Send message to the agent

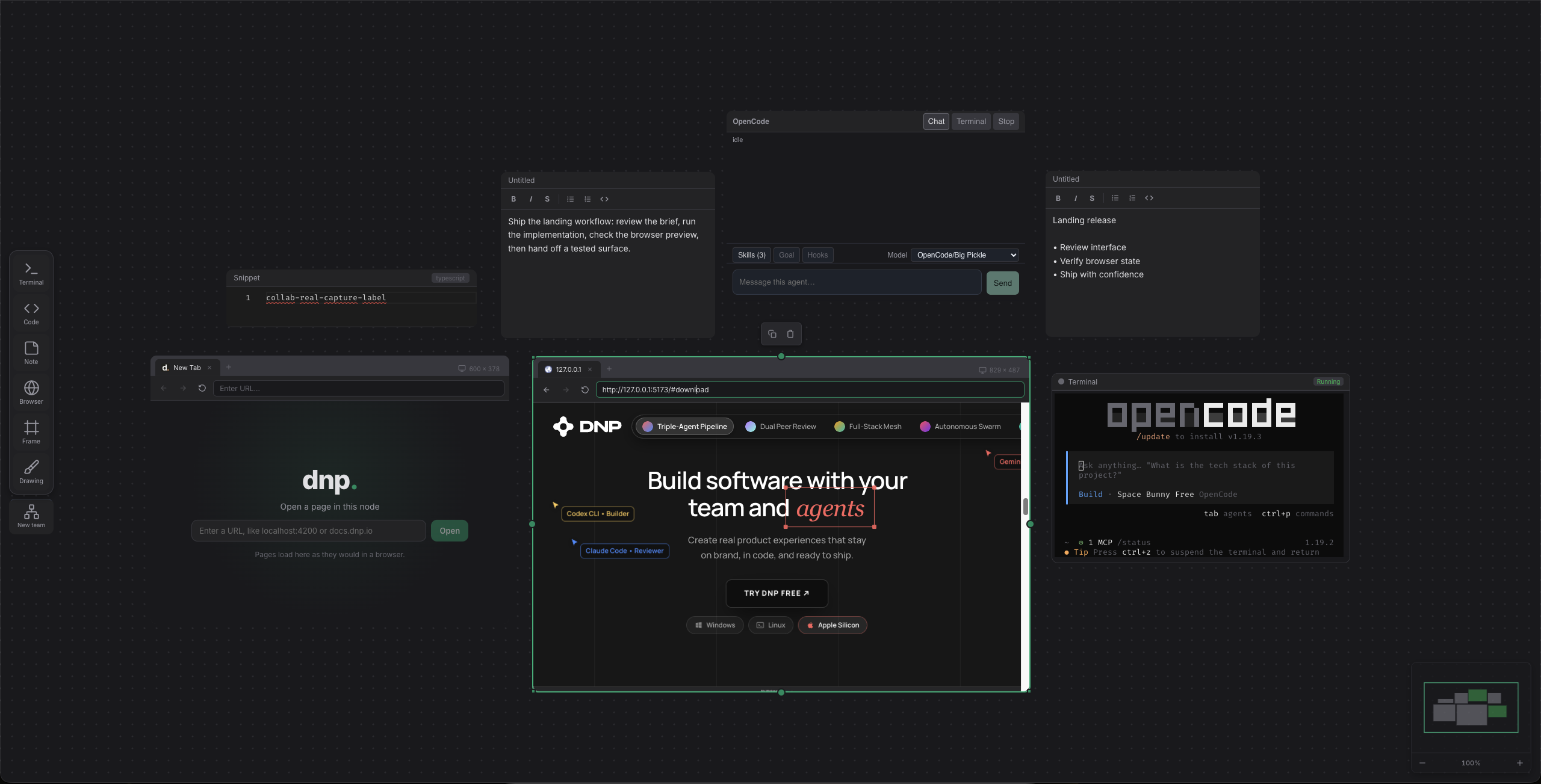coord(1002,283)
